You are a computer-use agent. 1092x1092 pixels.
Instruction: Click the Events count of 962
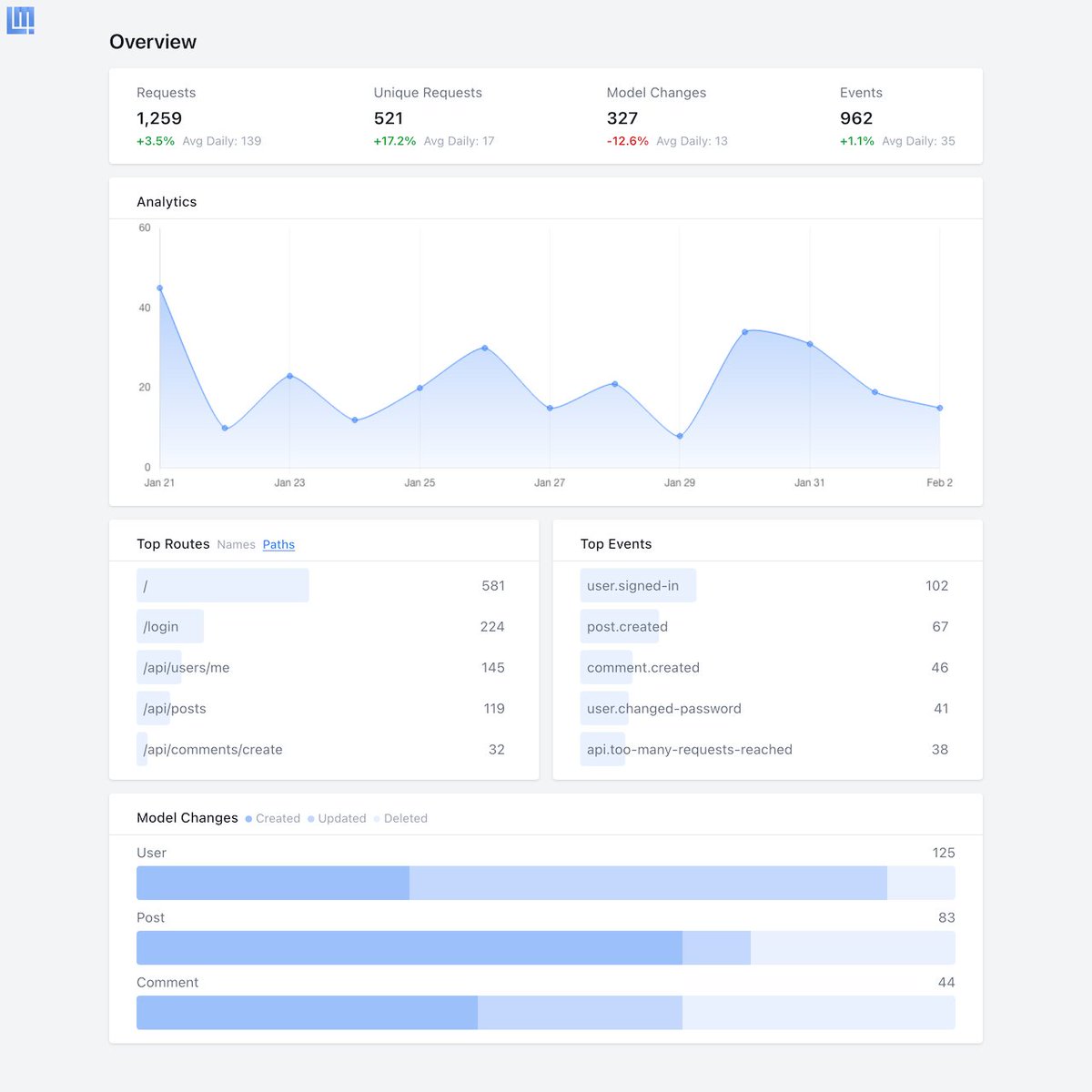point(855,118)
